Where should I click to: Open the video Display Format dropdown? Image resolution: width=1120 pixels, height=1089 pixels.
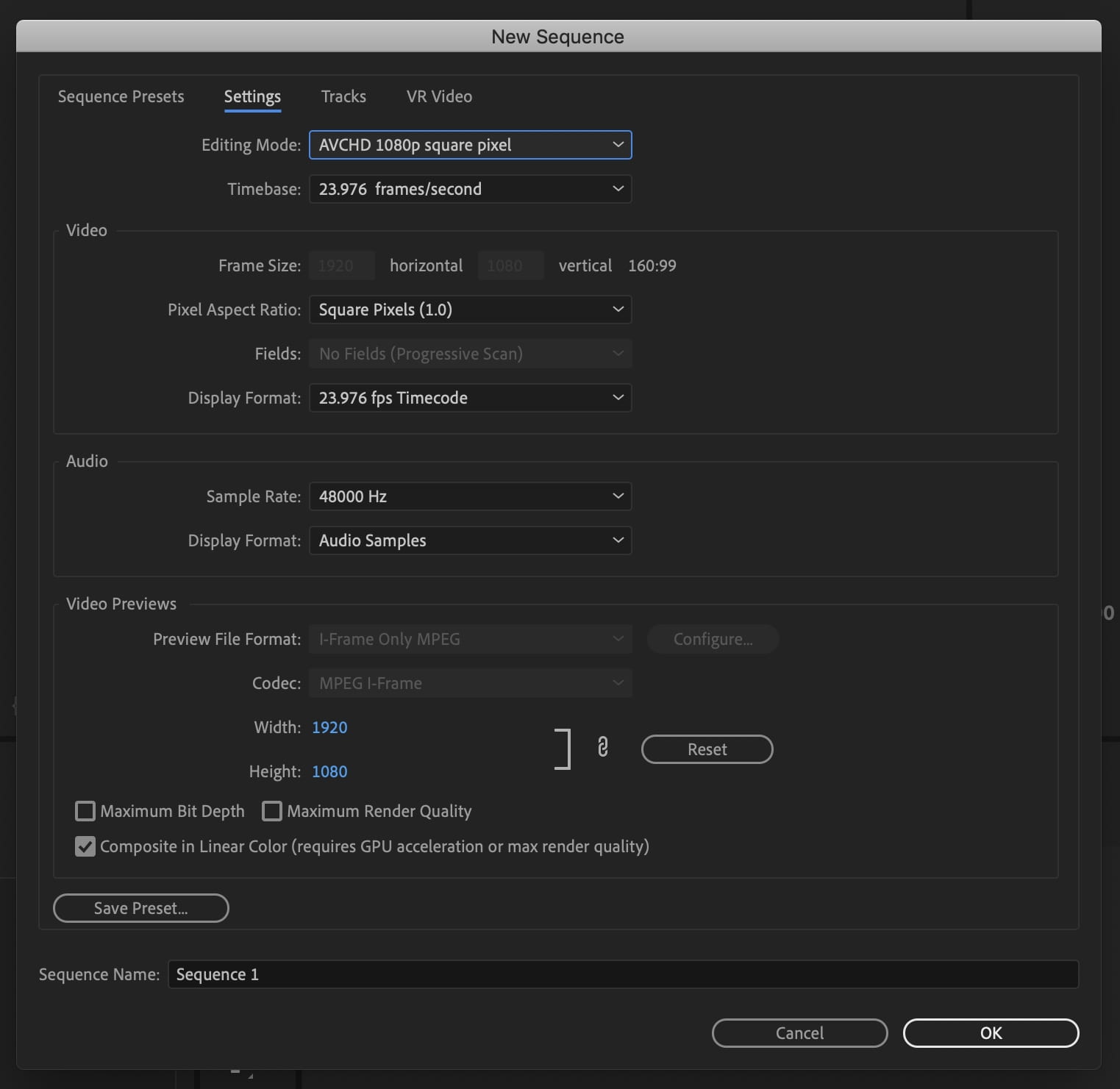point(471,398)
